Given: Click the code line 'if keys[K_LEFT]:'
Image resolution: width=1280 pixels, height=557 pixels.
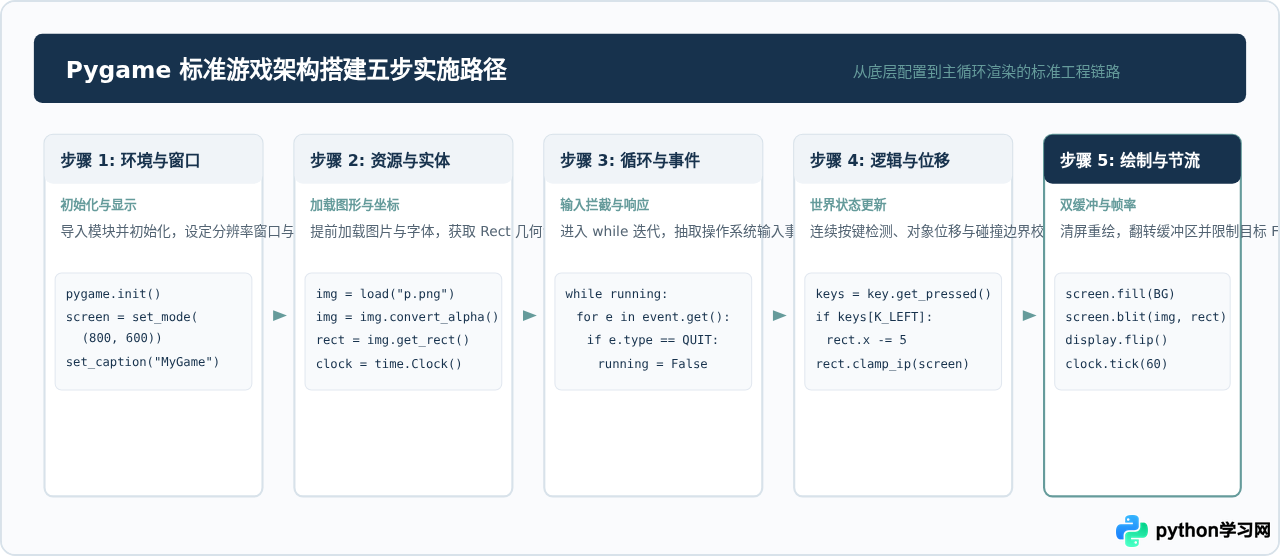Looking at the screenshot, I should click(874, 317).
